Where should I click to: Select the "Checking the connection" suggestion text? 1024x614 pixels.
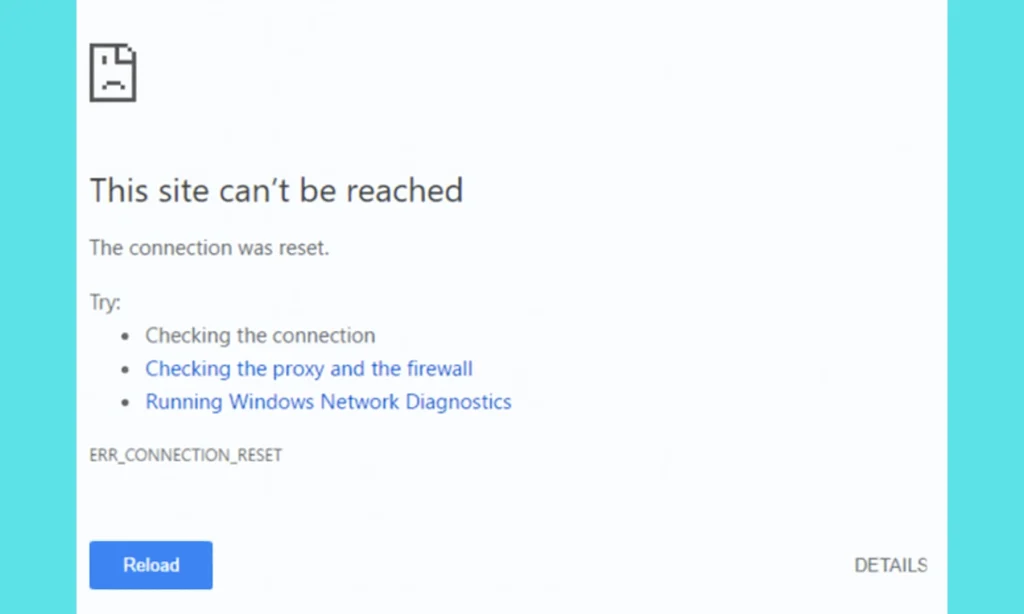pos(260,335)
